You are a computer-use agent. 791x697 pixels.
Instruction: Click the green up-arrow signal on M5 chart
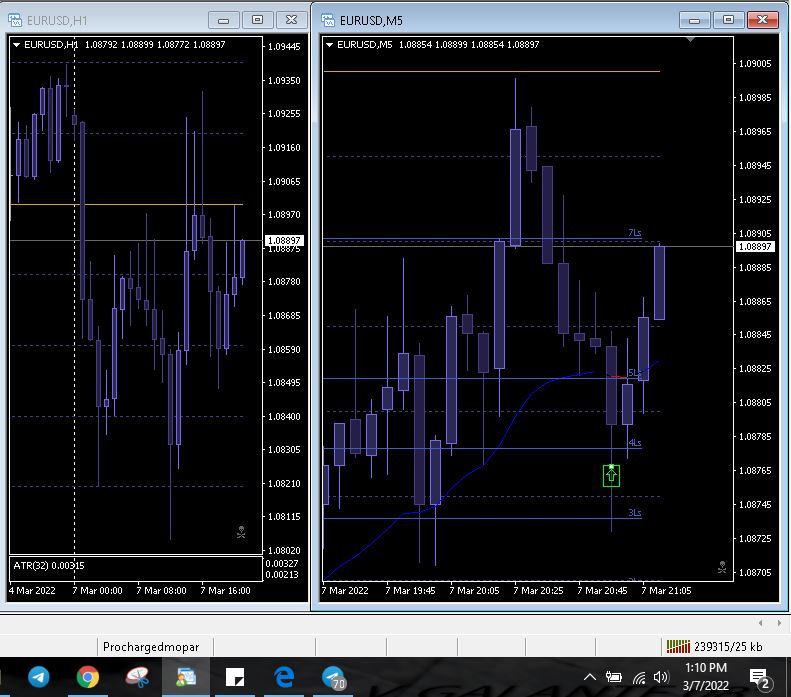[611, 475]
